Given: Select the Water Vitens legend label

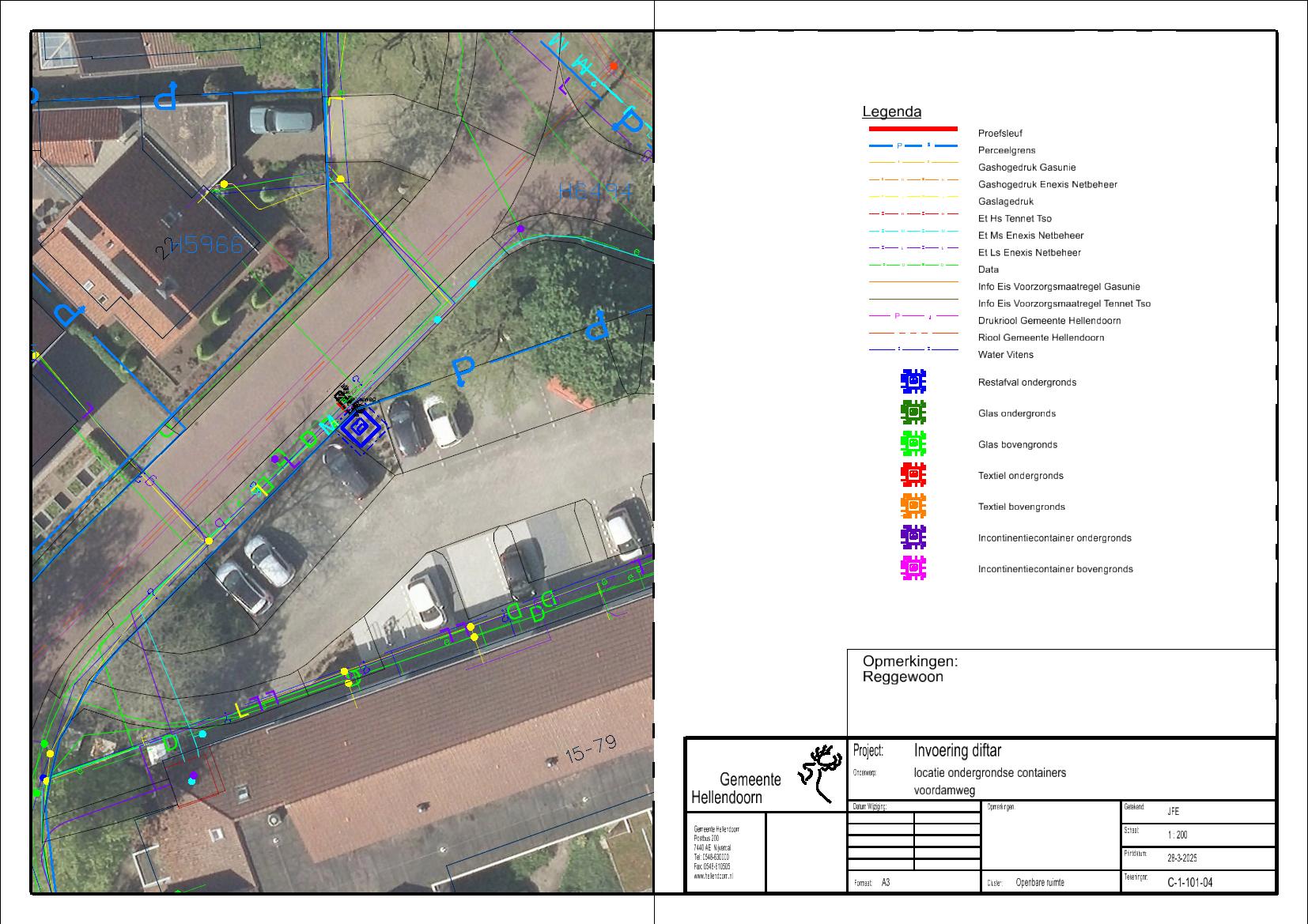Looking at the screenshot, I should pyautogui.click(x=1005, y=355).
